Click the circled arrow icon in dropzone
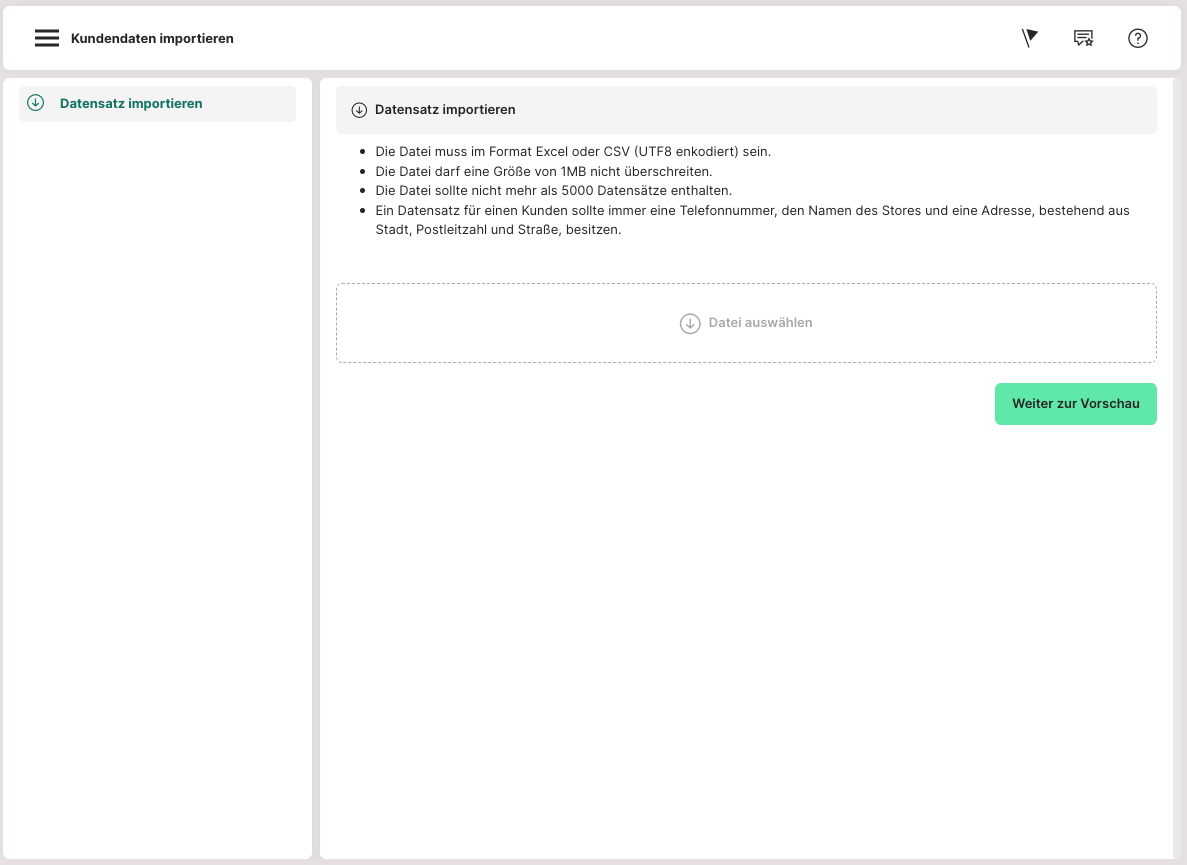The height and width of the screenshot is (865, 1187). 690,323
